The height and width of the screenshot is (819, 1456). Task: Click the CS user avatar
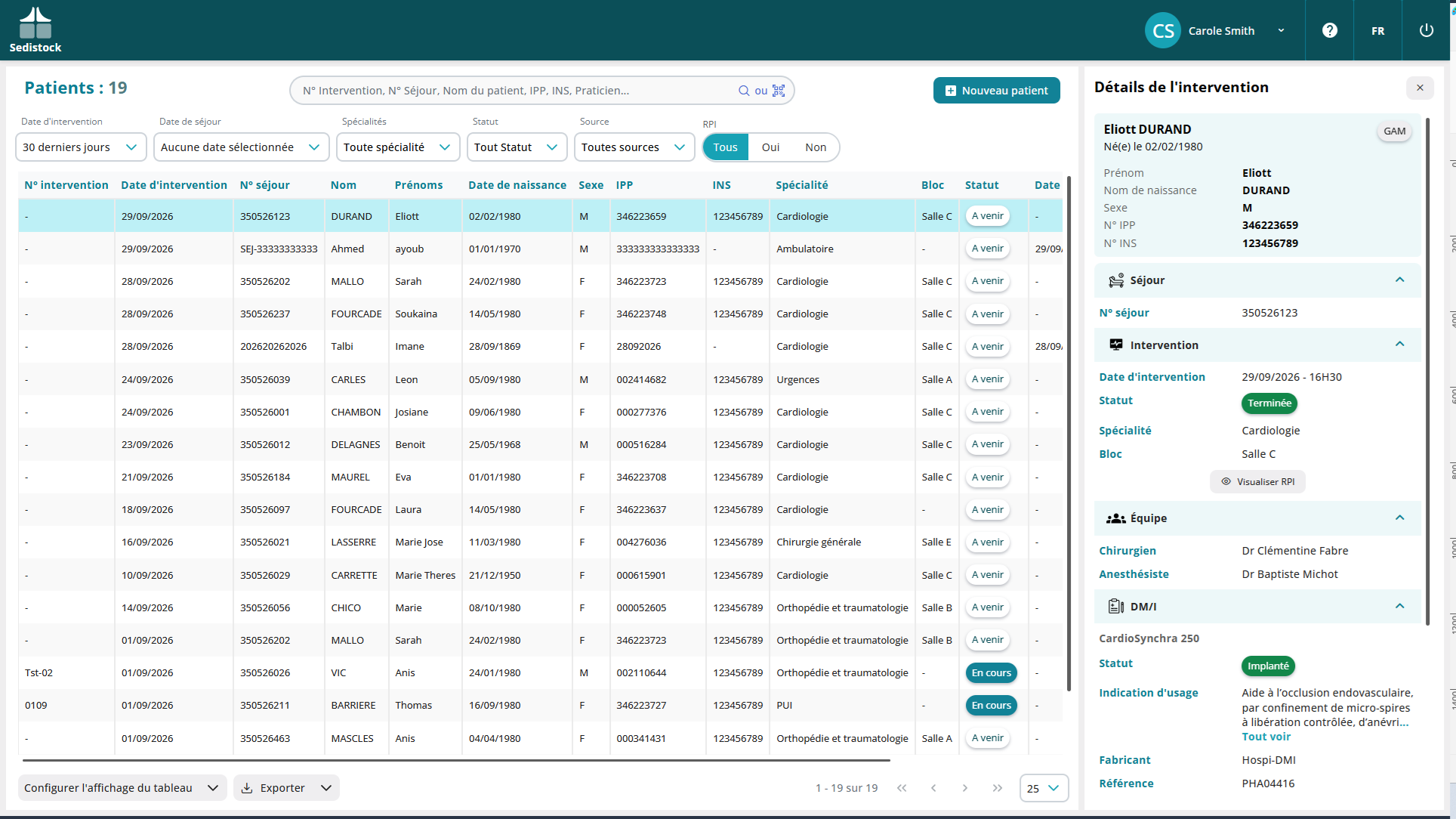[x=1163, y=30]
